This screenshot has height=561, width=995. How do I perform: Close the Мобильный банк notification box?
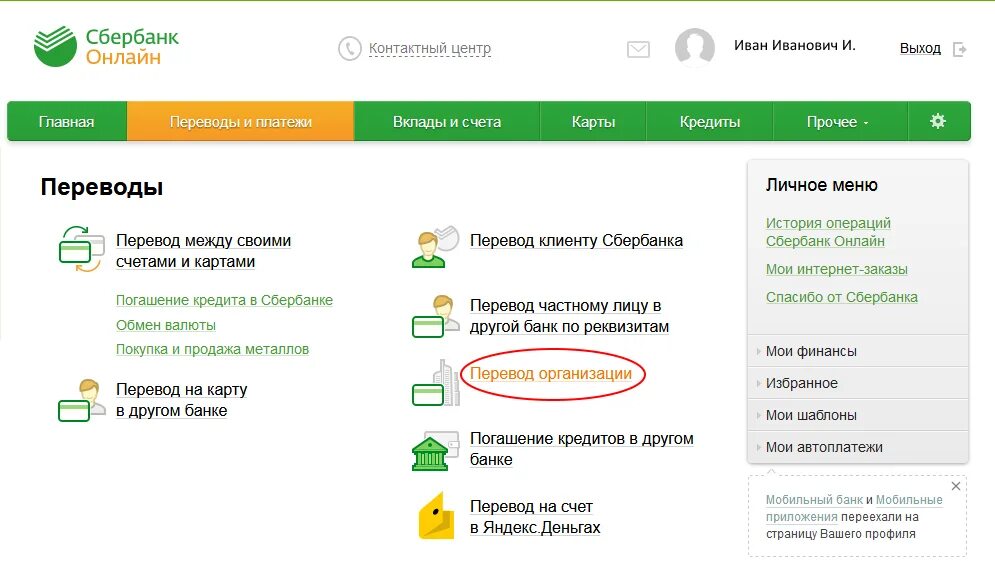click(x=956, y=486)
